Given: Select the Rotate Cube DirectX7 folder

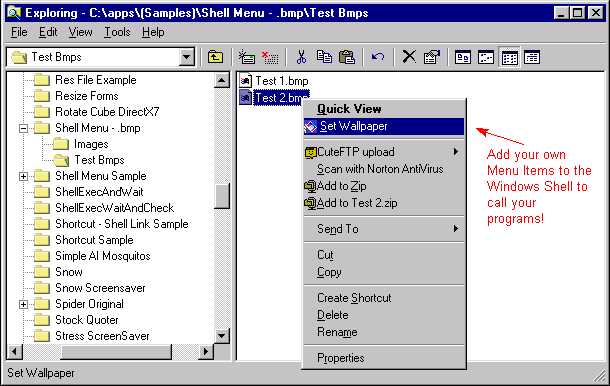Looking at the screenshot, I should pos(107,112).
